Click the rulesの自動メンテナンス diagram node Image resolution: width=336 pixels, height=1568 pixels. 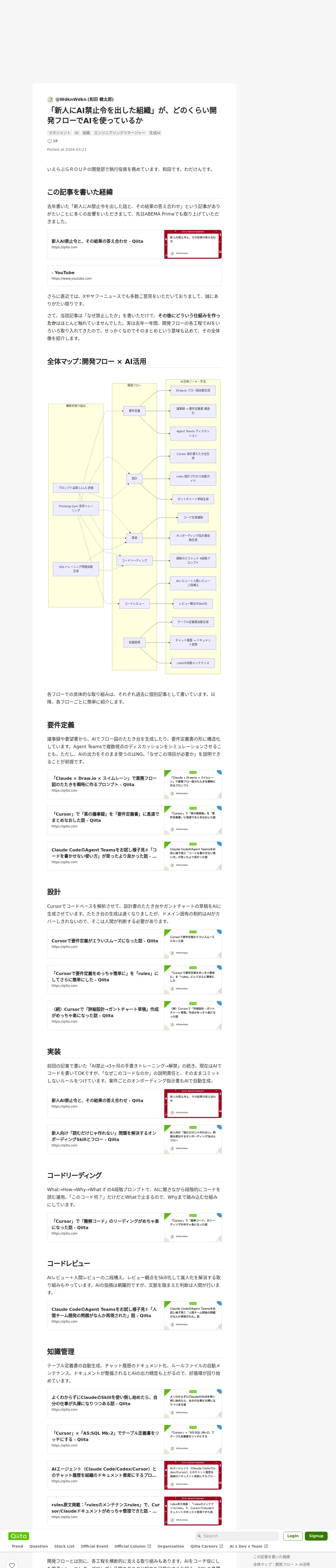point(193,663)
